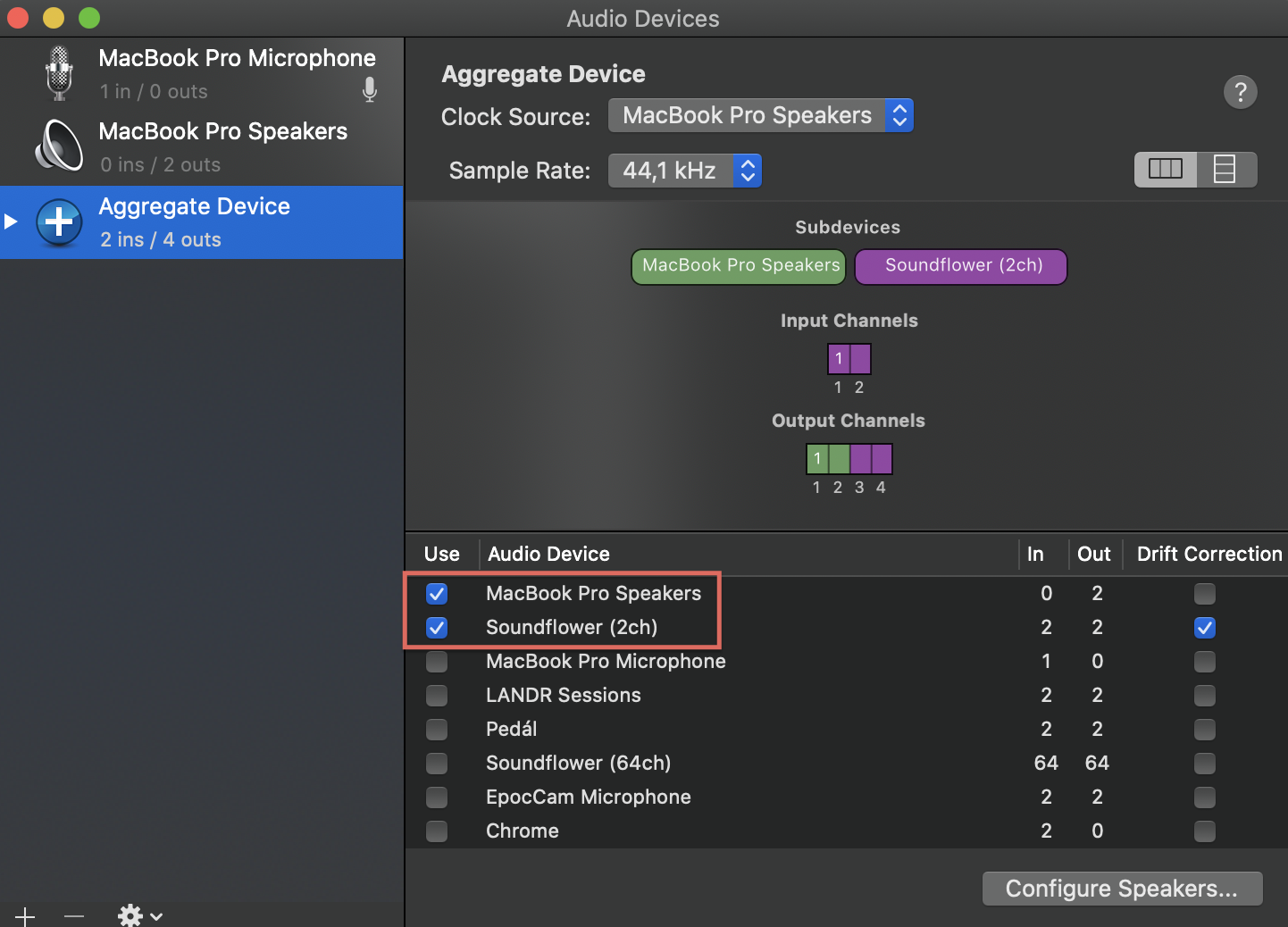Screen dimensions: 1288x927
Task: Collapse the Aggregate Device disclosure triangle
Action: (x=11, y=221)
